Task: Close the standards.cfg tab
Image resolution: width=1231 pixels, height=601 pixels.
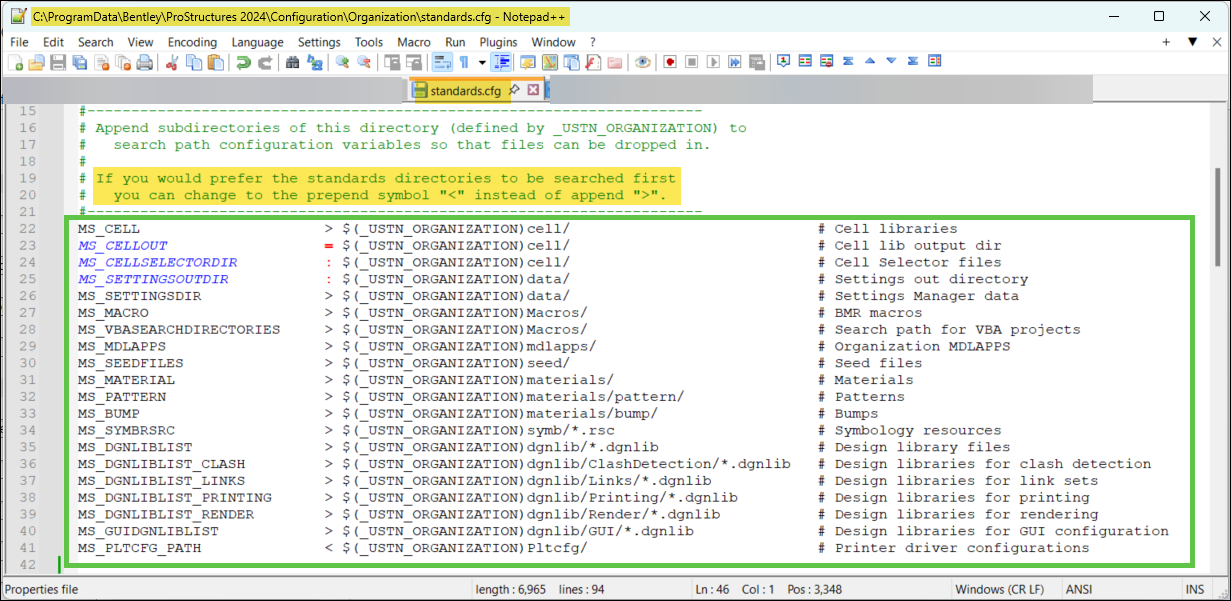Action: 533,90
